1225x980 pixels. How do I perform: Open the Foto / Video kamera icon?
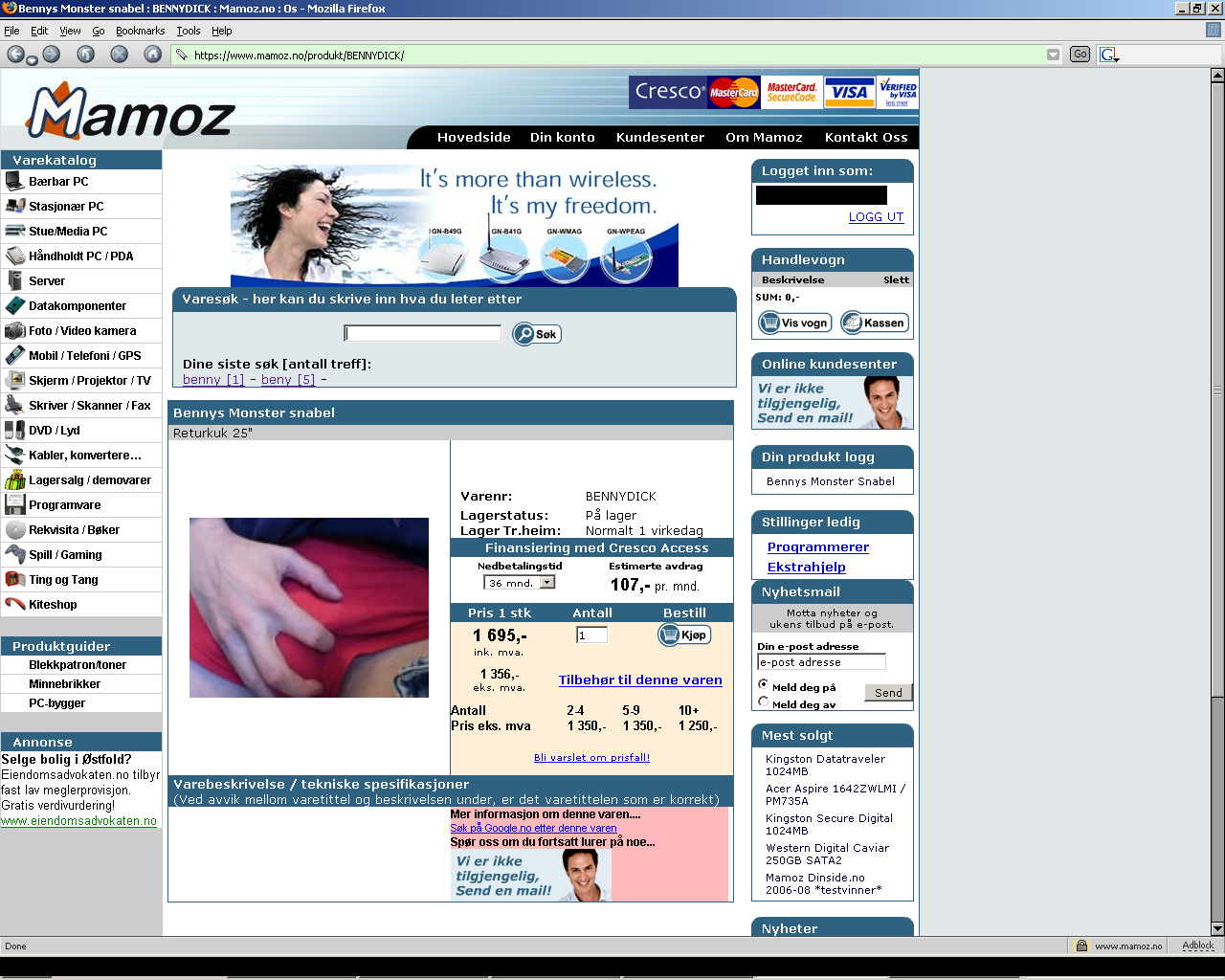click(x=14, y=330)
